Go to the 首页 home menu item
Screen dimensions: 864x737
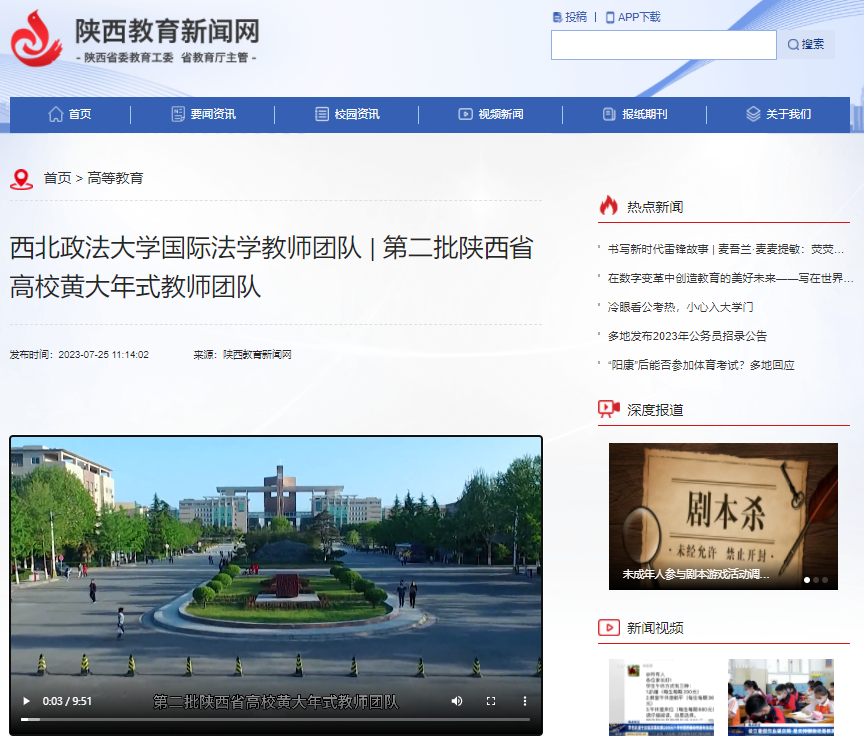tap(70, 115)
